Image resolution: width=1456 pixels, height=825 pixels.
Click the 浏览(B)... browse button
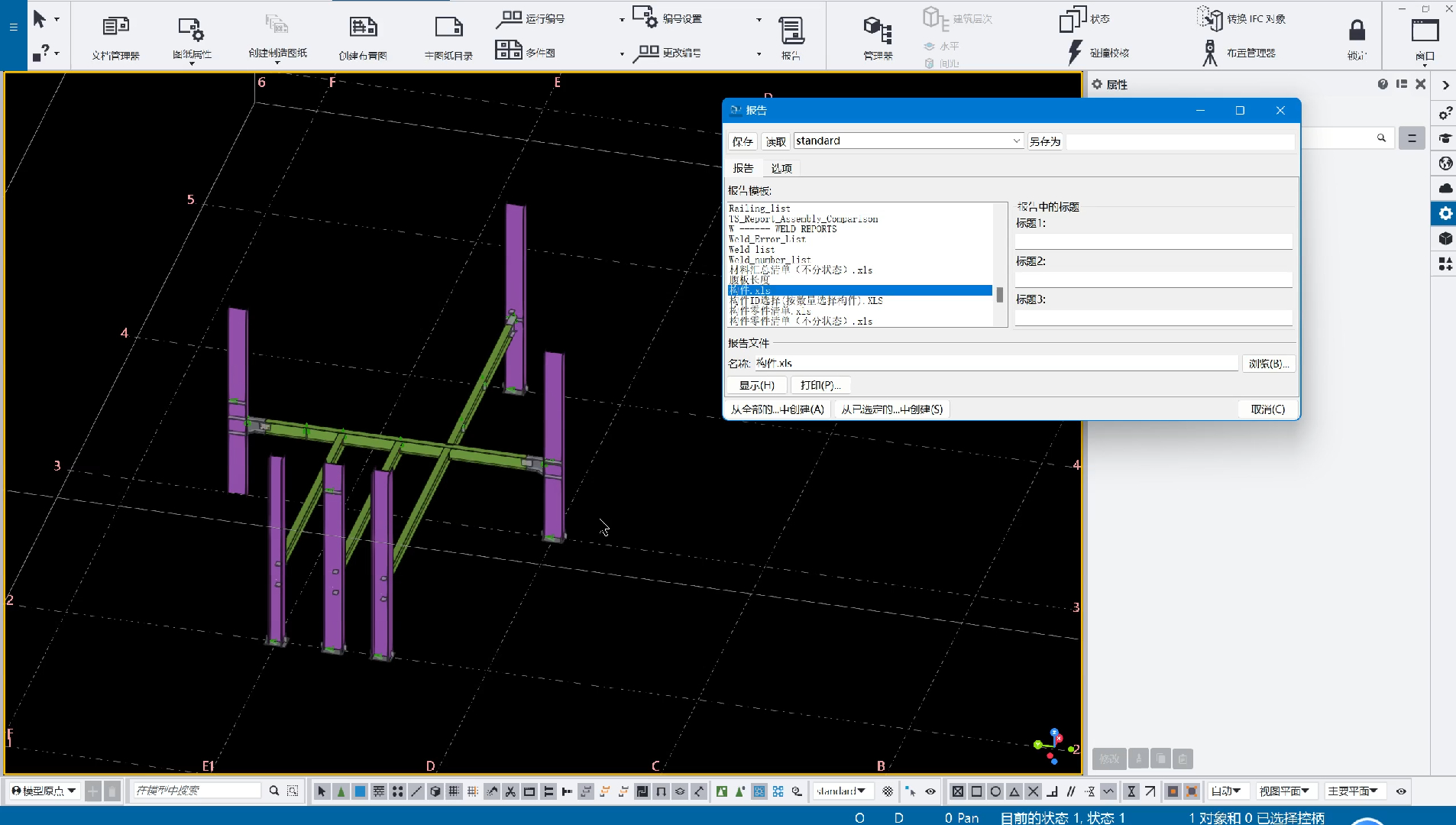point(1268,364)
